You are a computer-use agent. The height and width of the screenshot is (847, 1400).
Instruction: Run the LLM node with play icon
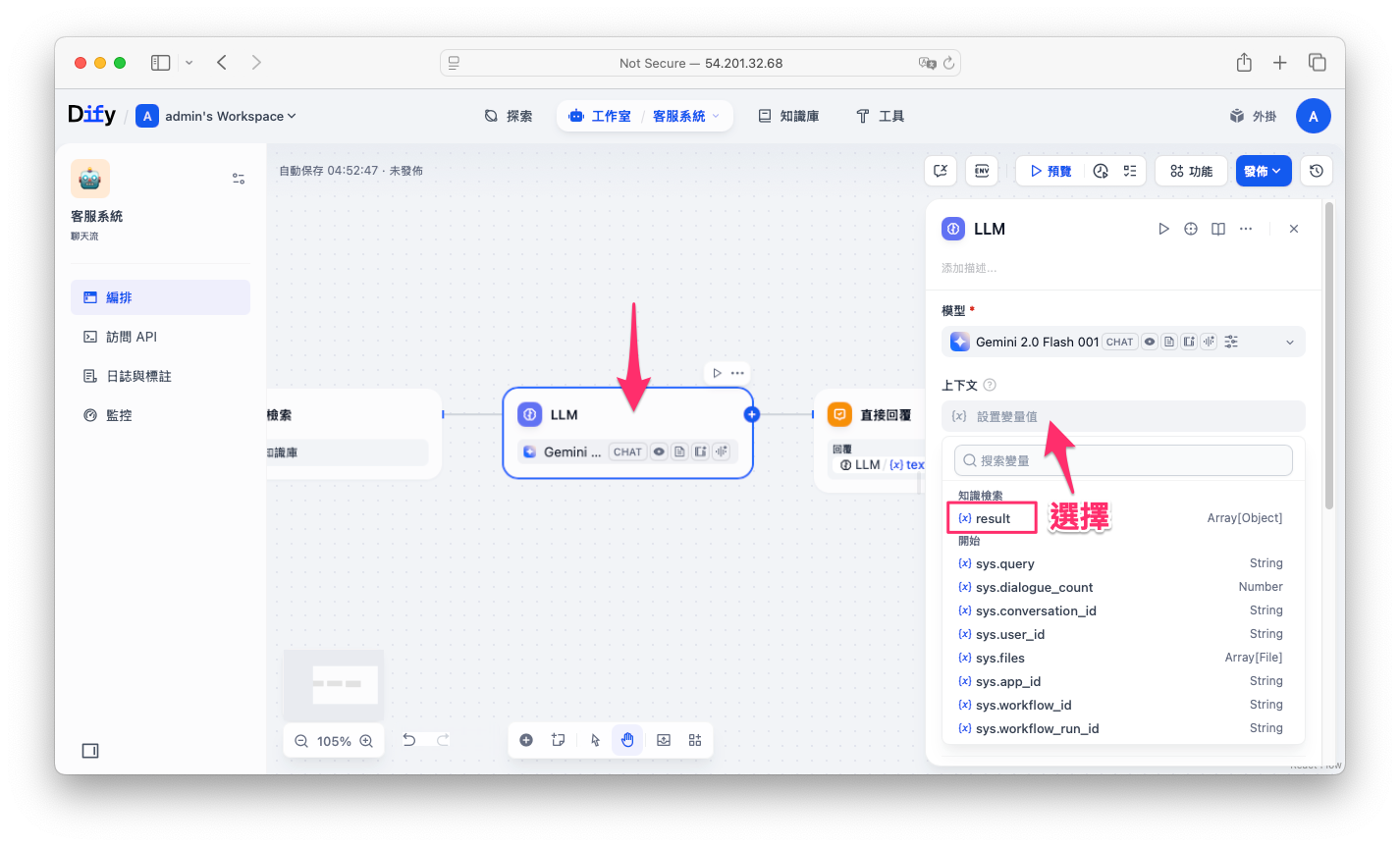click(1163, 229)
